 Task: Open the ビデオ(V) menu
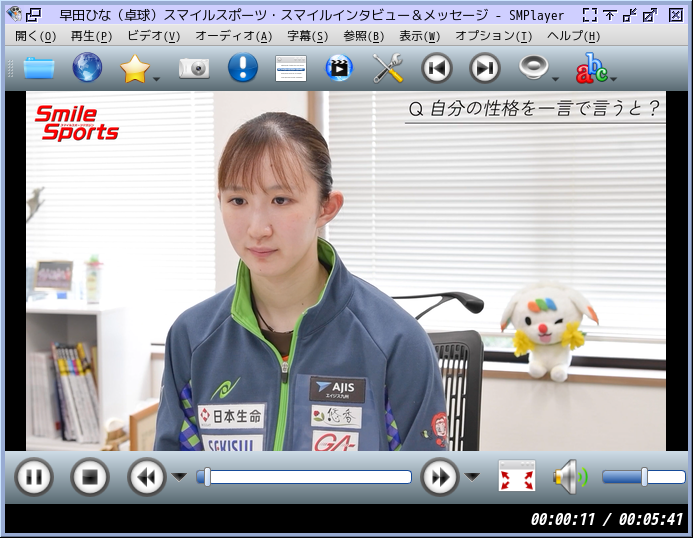[153, 36]
